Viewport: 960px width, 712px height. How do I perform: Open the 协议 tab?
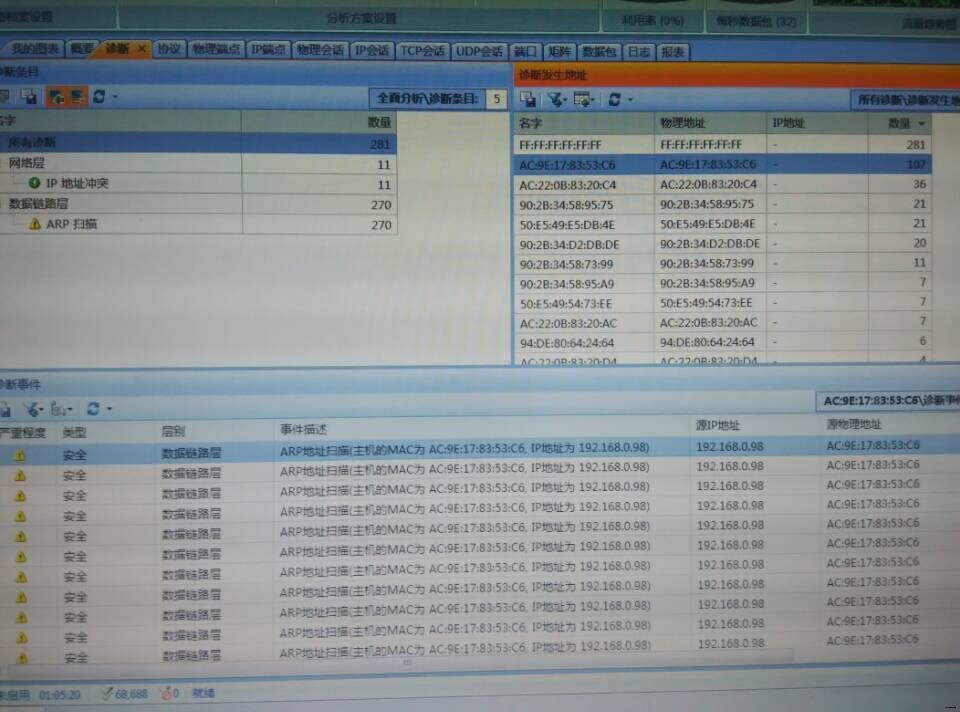[x=172, y=48]
